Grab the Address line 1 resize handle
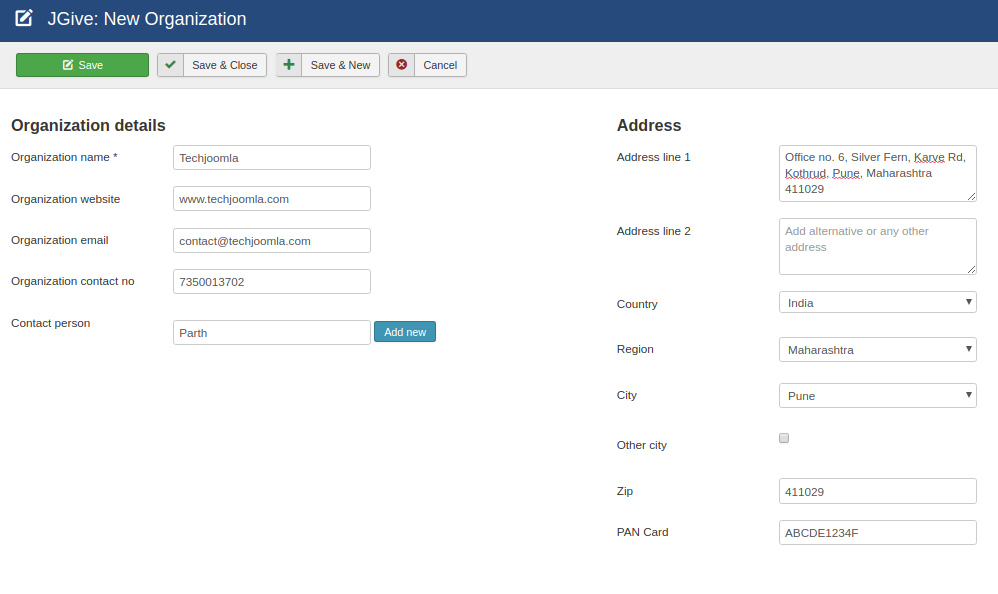The image size is (998, 594). pyautogui.click(x=971, y=197)
